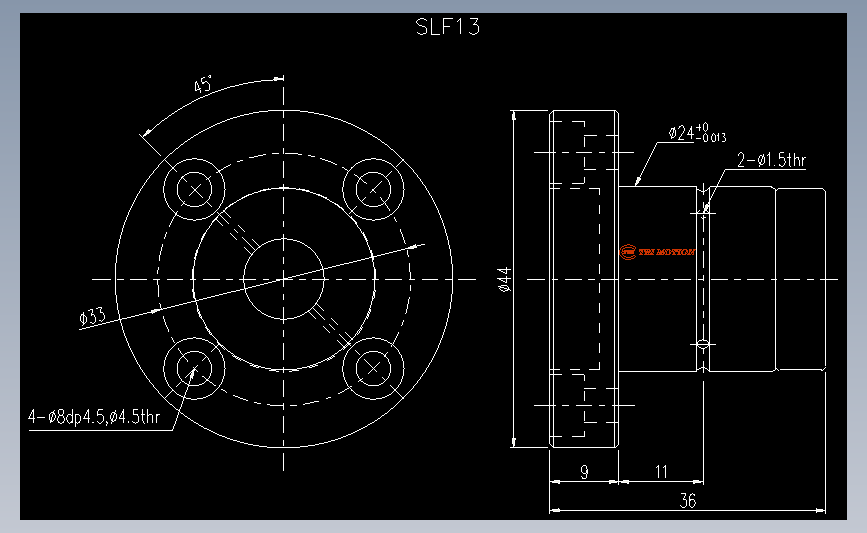Select the 2-ø1.5thr hole callout

pos(771,160)
